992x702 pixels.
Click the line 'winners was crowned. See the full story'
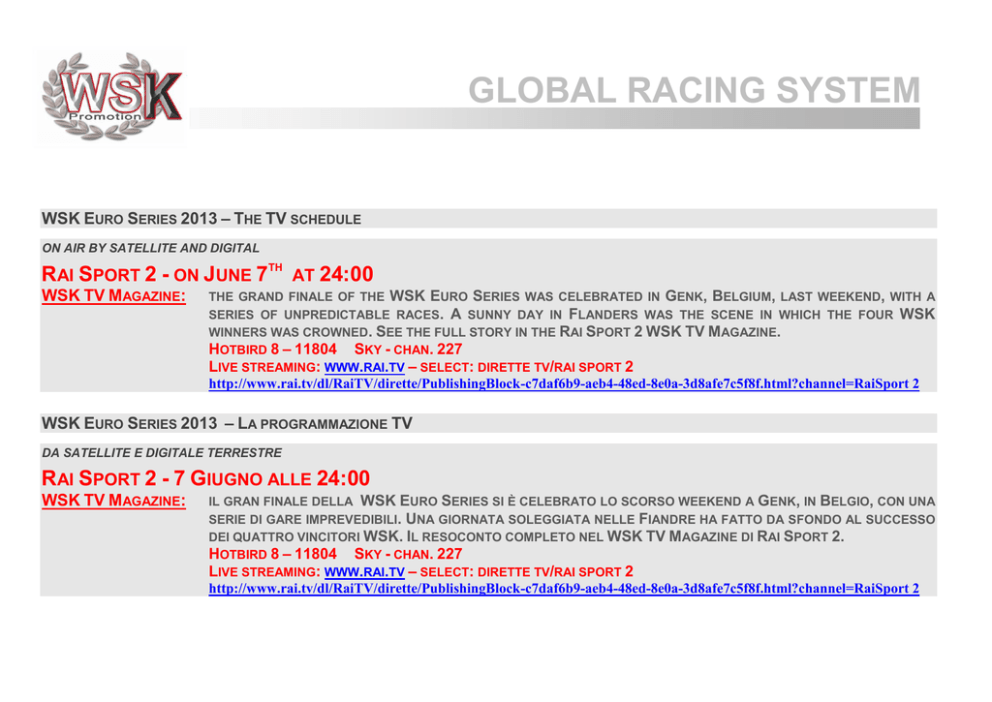tap(495, 332)
